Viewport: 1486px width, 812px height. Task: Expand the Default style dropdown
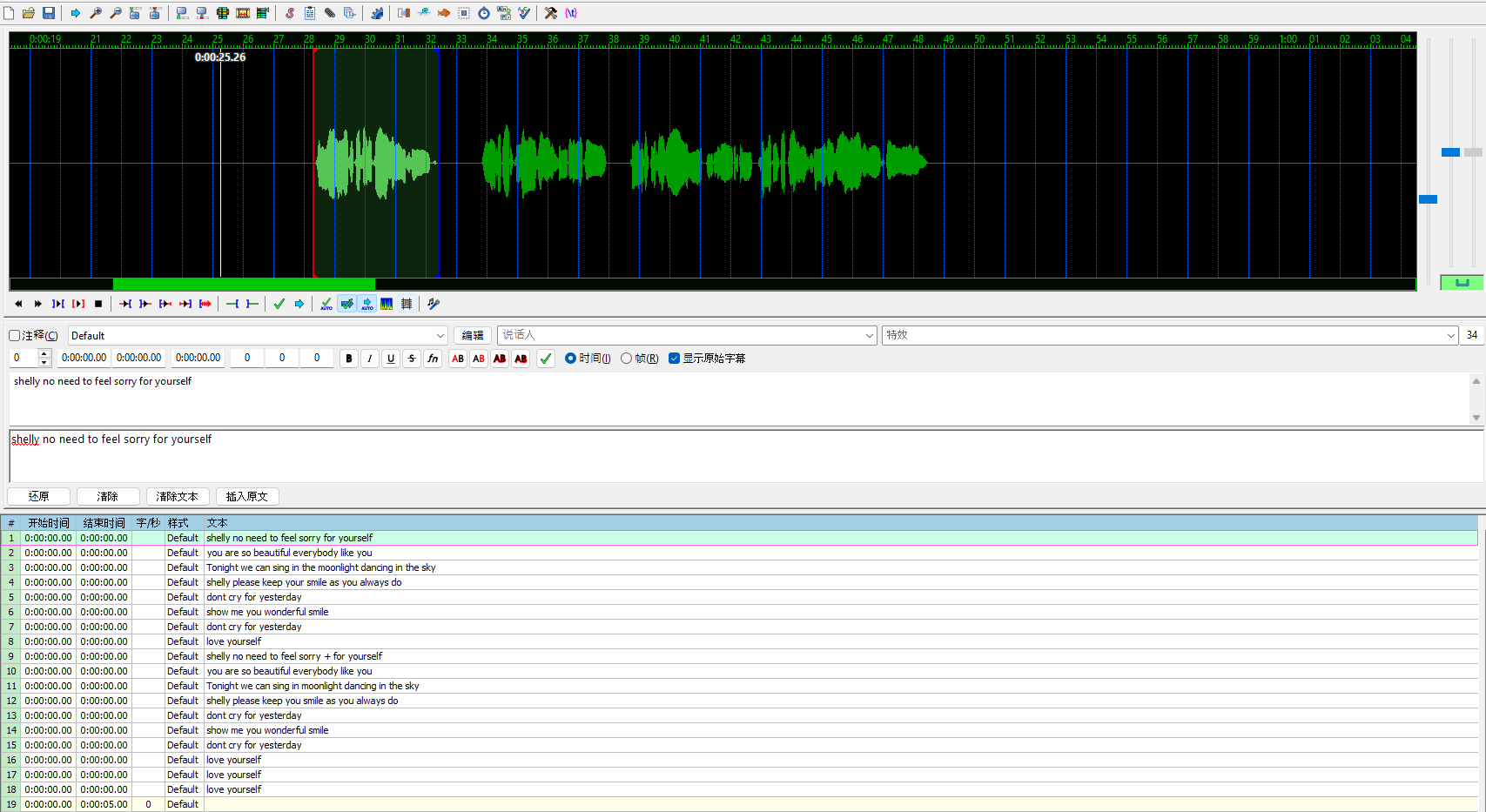click(440, 336)
